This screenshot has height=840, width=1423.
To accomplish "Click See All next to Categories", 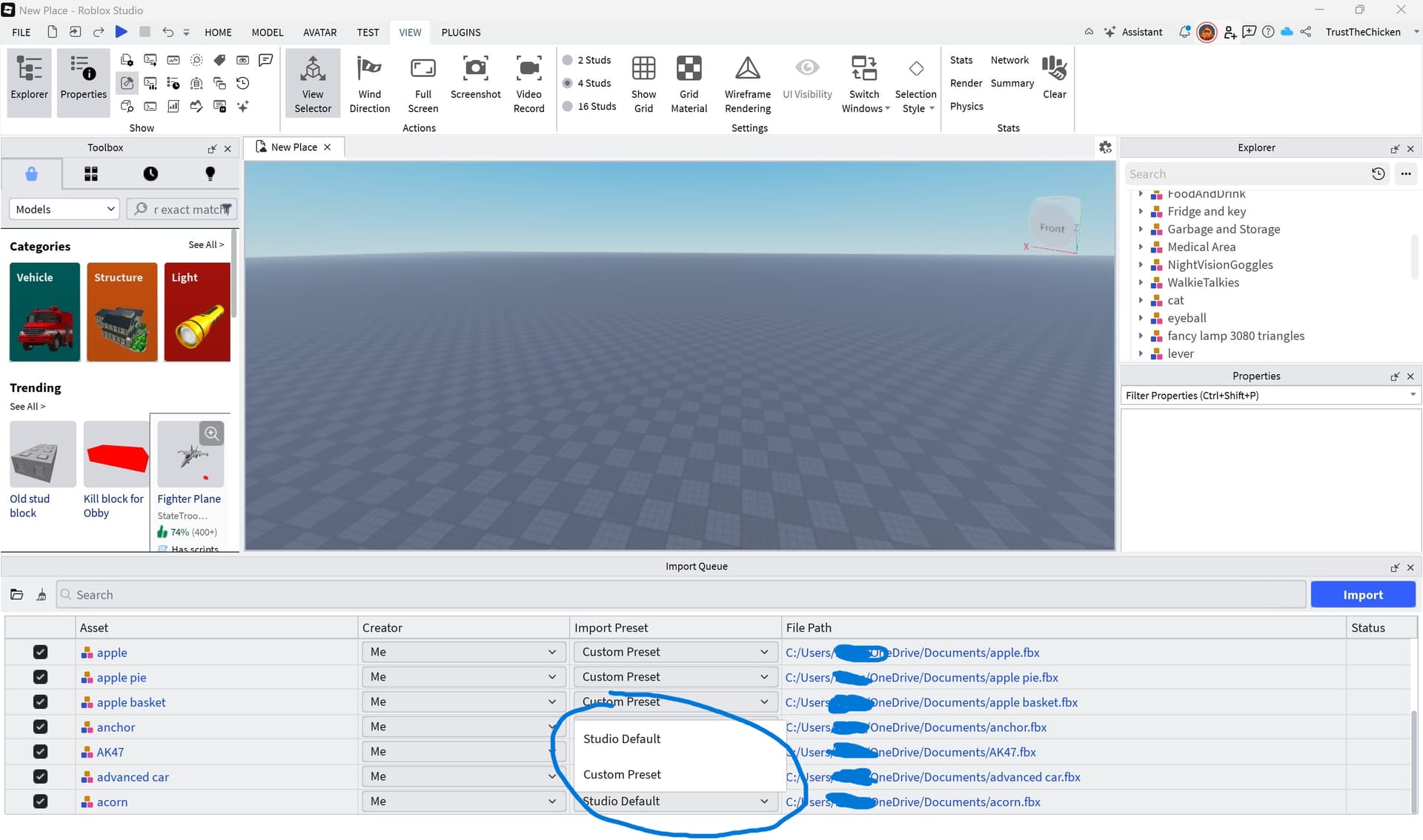I will (x=205, y=244).
